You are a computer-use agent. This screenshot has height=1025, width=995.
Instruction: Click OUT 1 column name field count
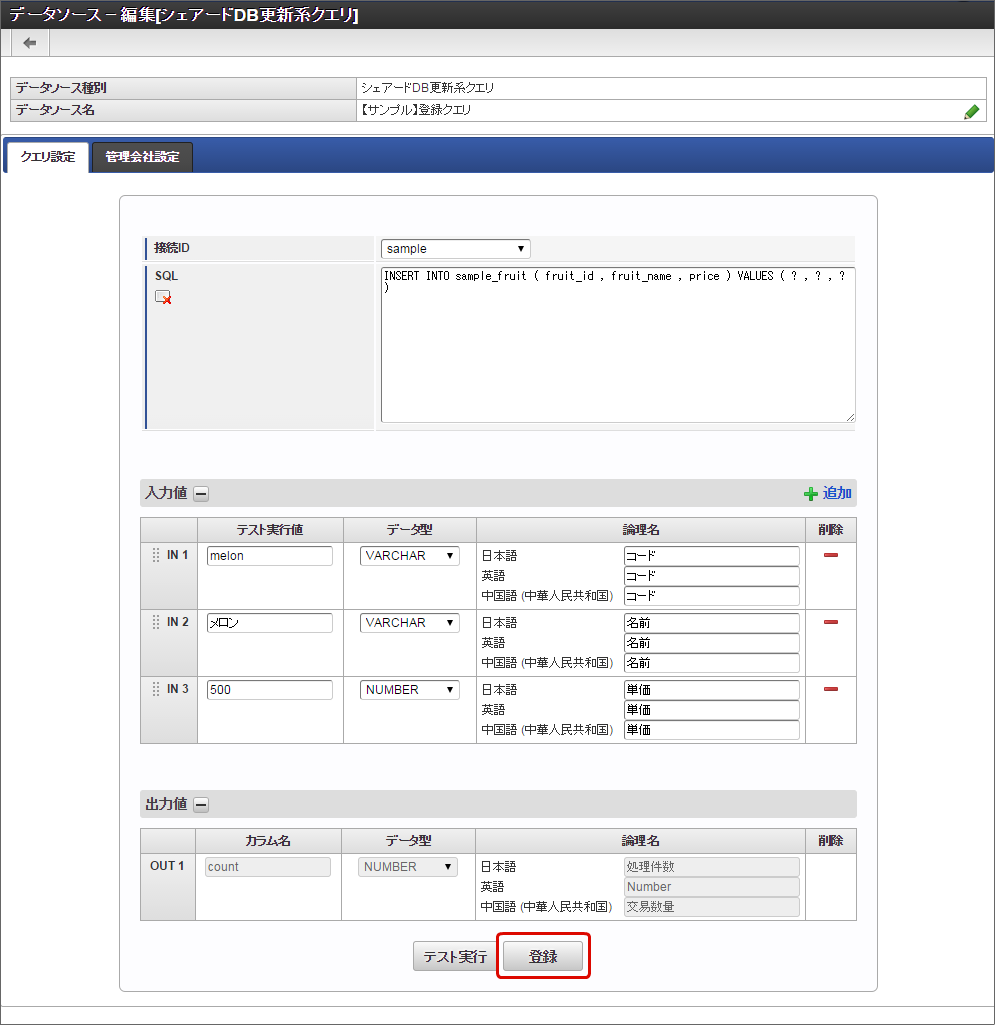(267, 867)
